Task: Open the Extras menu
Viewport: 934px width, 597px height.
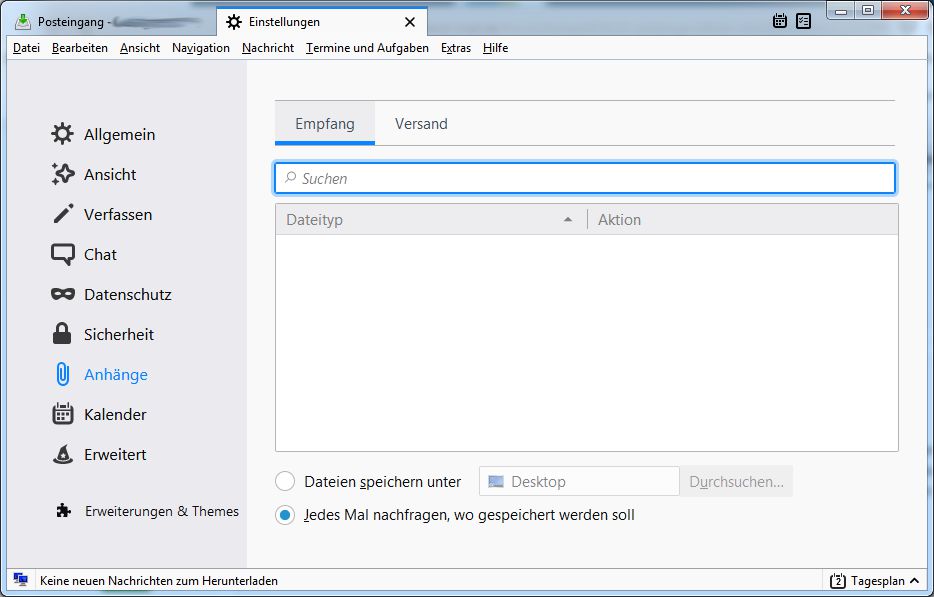Action: click(456, 48)
